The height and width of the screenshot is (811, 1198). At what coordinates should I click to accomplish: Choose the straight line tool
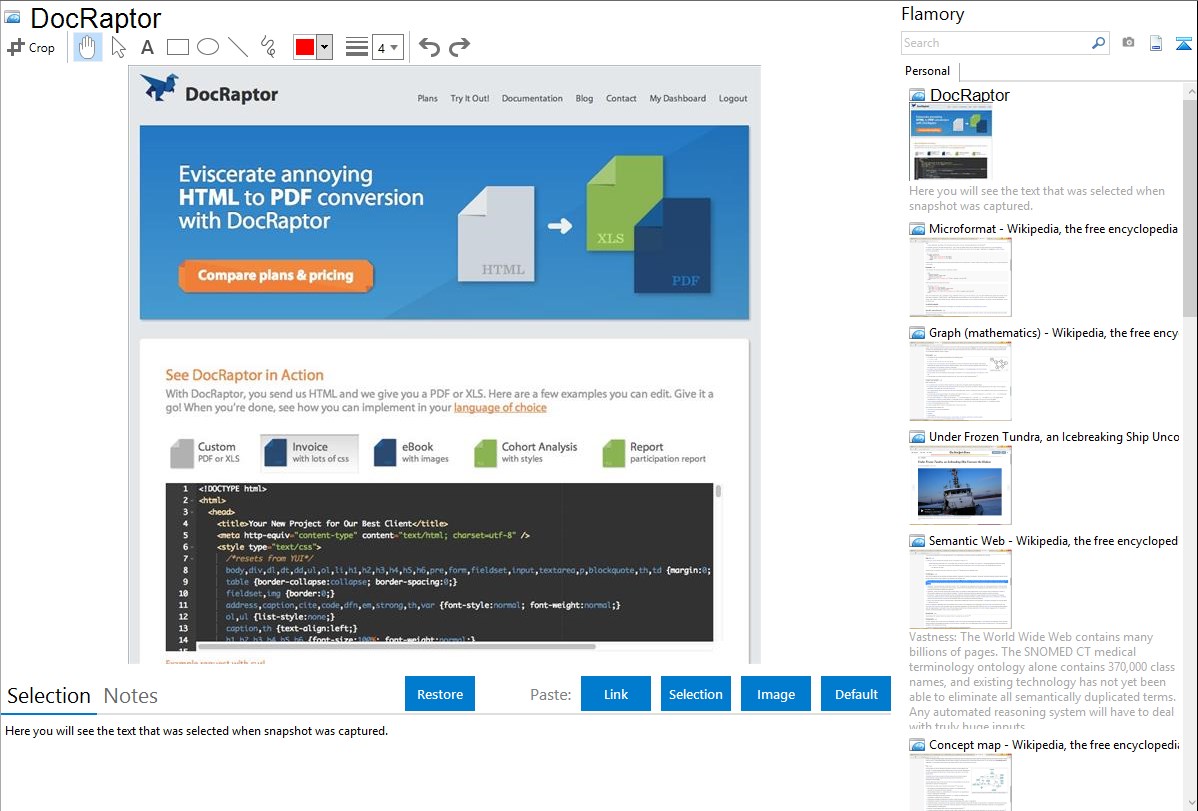(238, 47)
